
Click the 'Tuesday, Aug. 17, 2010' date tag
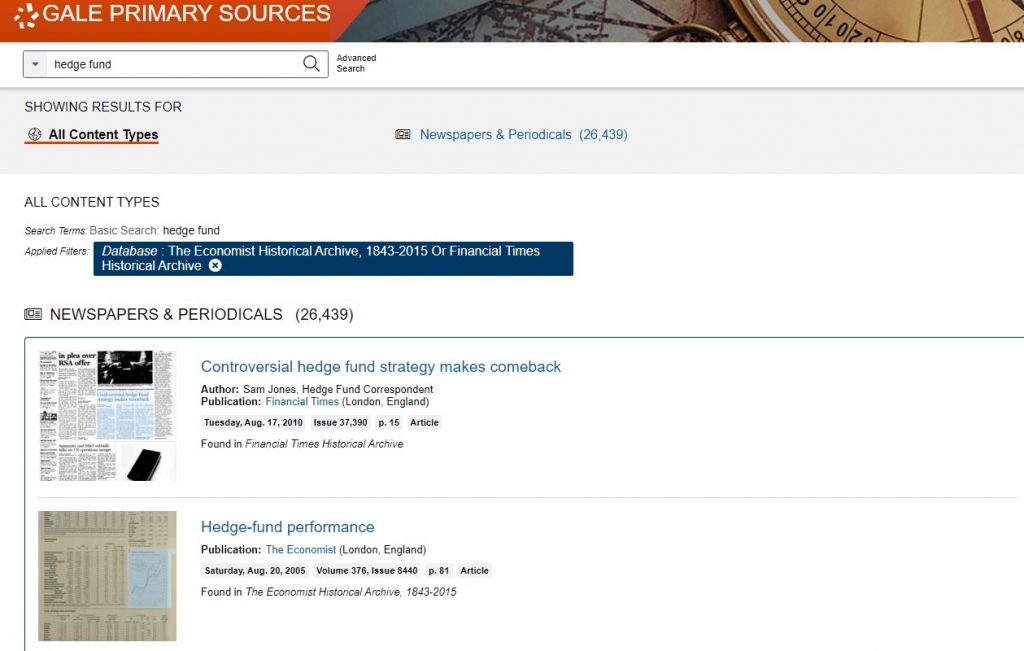click(x=253, y=423)
